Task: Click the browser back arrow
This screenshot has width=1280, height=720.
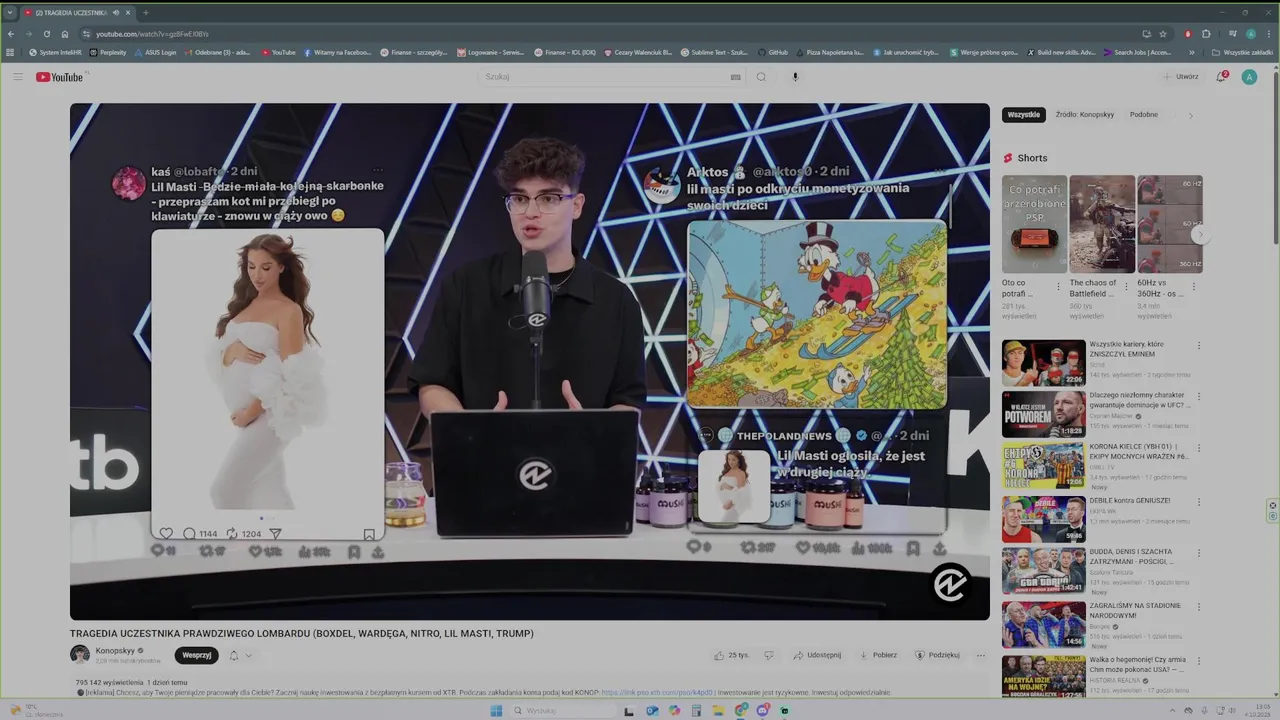Action: point(11,34)
